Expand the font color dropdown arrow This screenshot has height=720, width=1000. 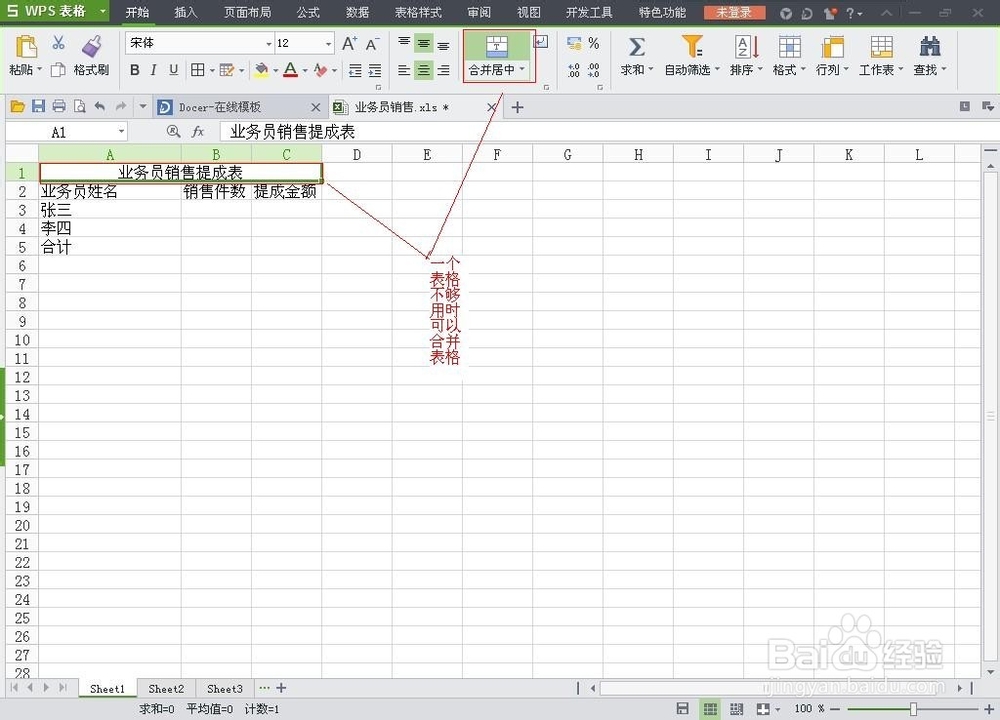tap(305, 70)
